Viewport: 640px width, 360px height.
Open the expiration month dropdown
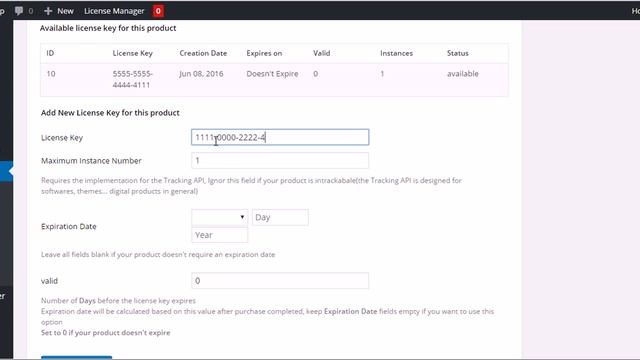coord(220,217)
